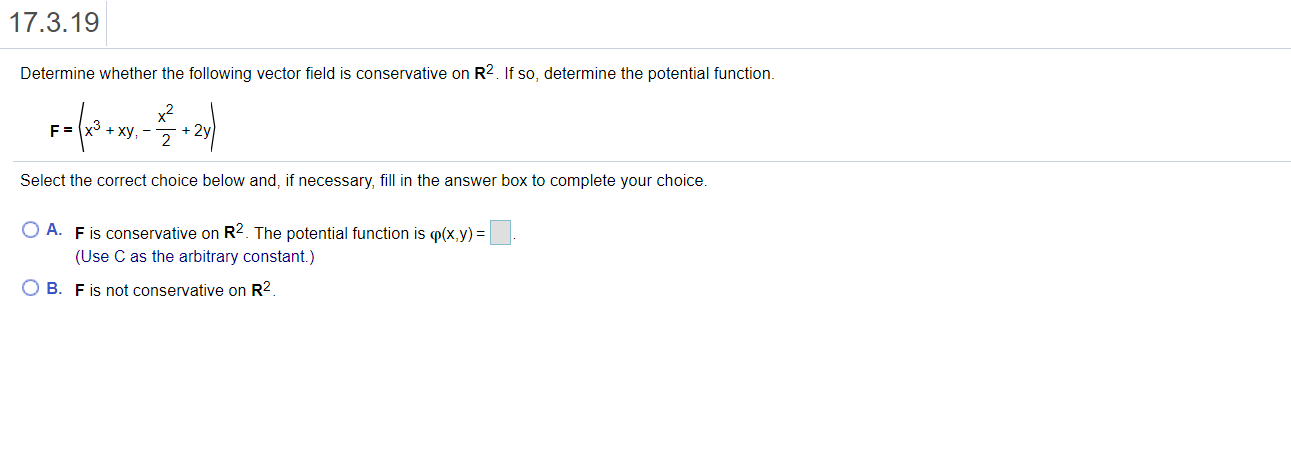This screenshot has width=1291, height=451.
Task: Click the opening angle bracket of vector F
Action: [80, 130]
